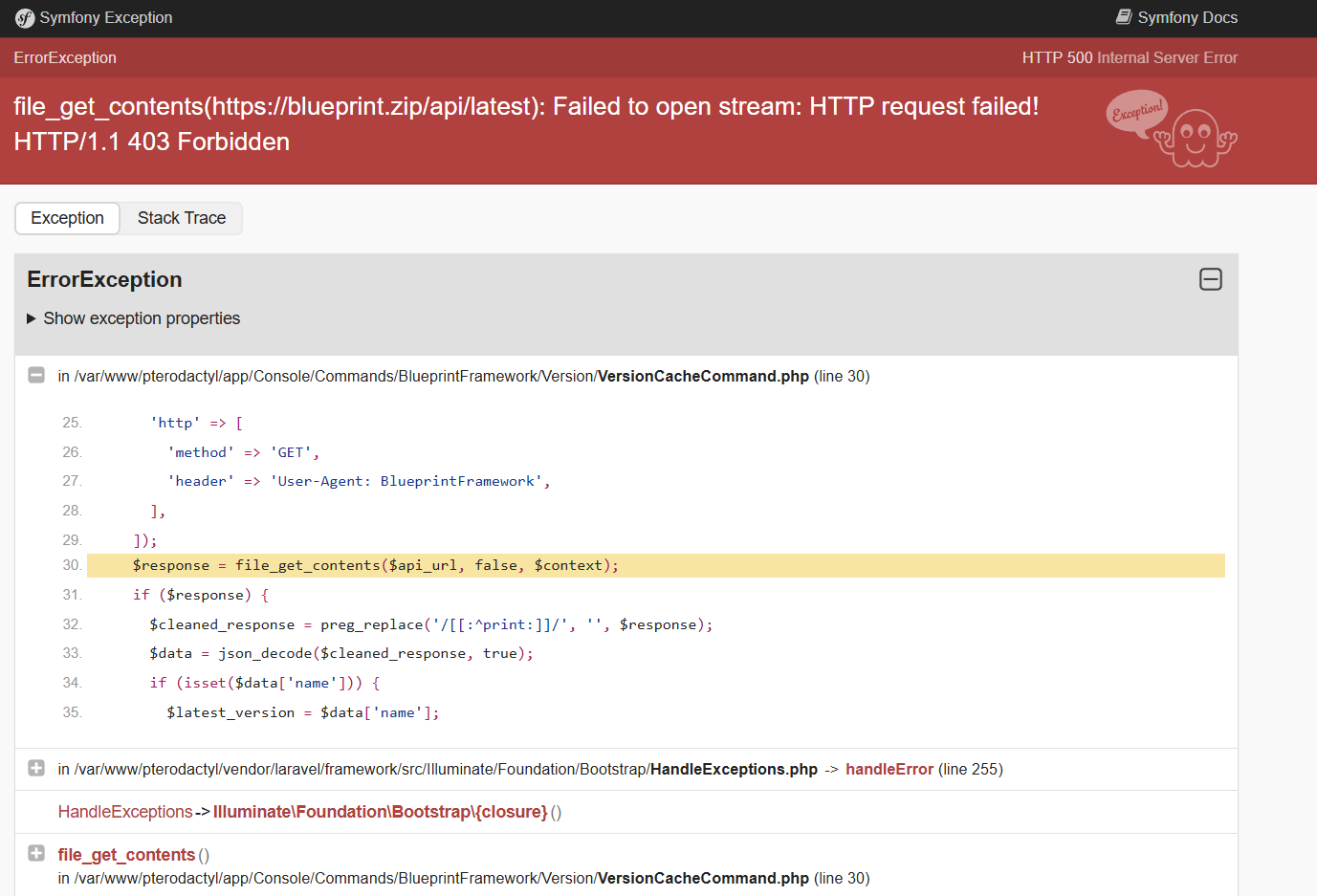Click the Symfony Exception header title

(x=105, y=17)
